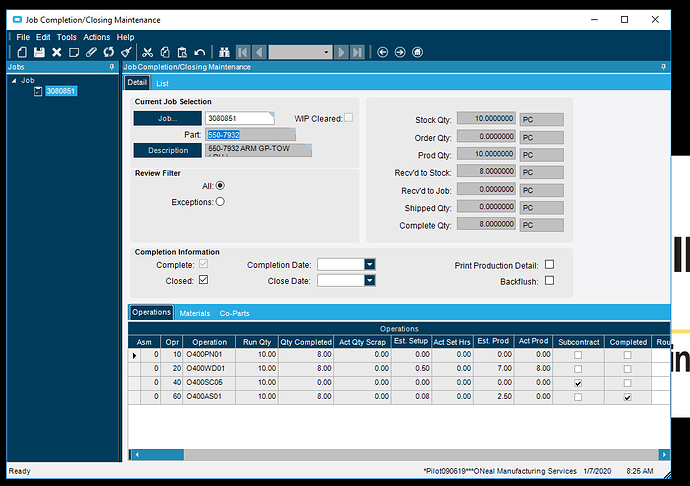
Task: Open the Close Date dropdown
Action: point(369,281)
